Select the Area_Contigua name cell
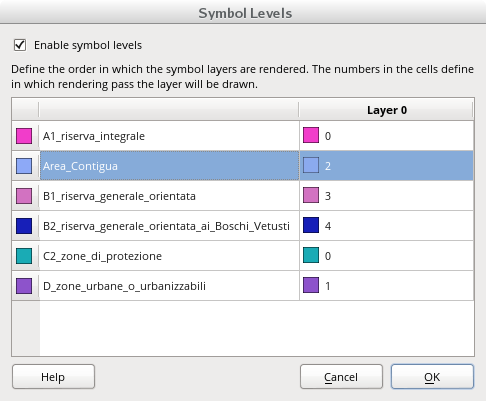 coord(169,166)
